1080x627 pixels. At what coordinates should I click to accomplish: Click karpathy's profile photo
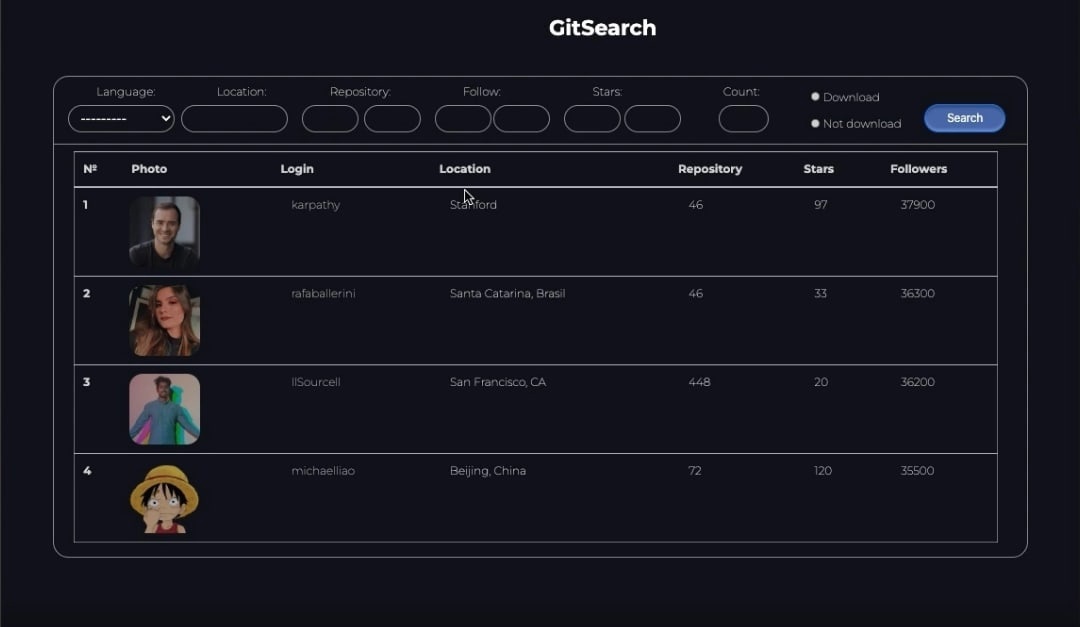point(164,232)
